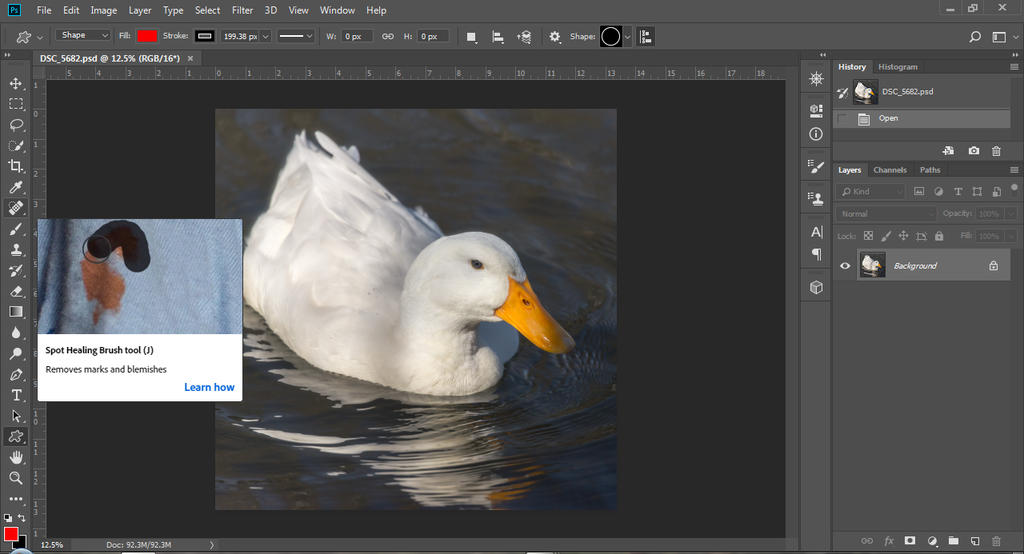Activate the Zoom tool
This screenshot has height=554, width=1024.
click(x=16, y=478)
